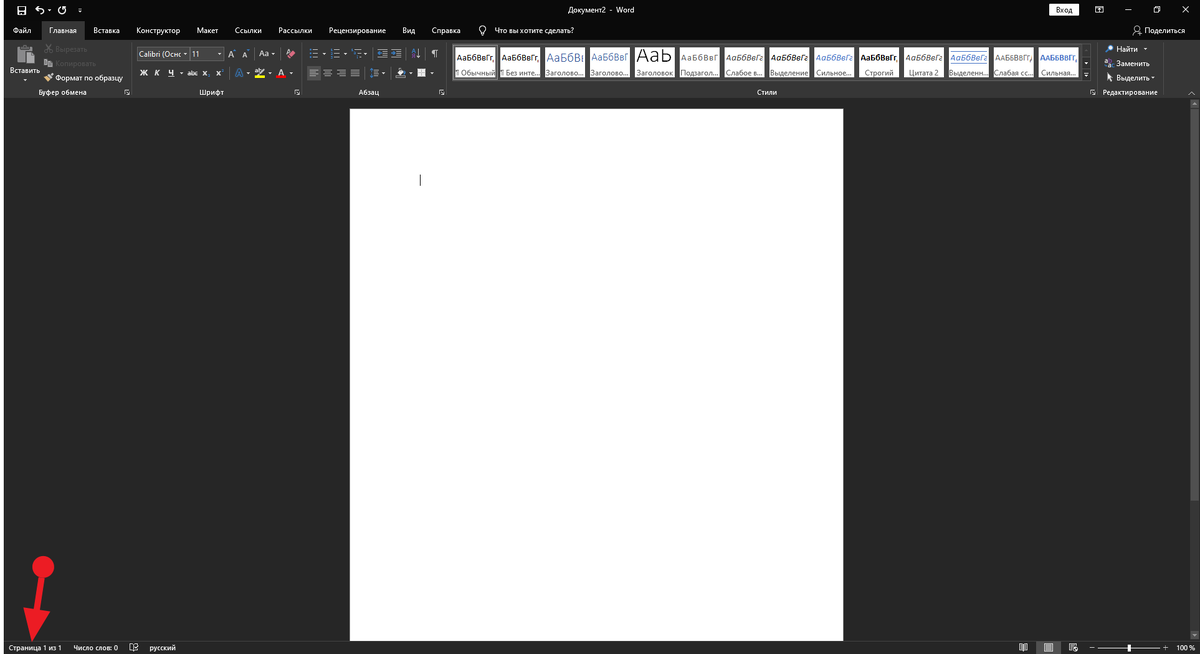This screenshot has width=1200, height=654.
Task: Center-align the paragraph text
Action: (327, 73)
